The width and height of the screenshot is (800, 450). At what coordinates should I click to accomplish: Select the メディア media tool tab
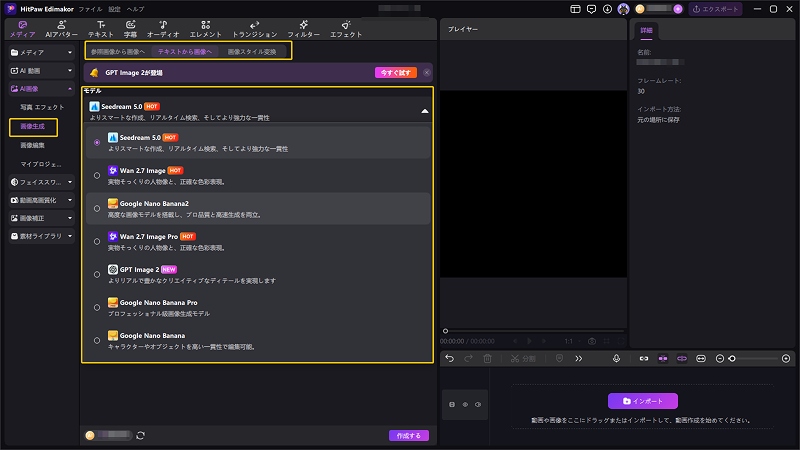22,29
